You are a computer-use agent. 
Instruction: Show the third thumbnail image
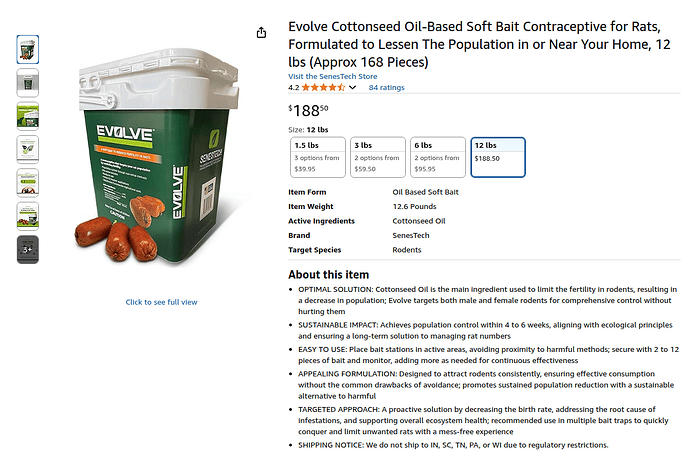pos(28,116)
